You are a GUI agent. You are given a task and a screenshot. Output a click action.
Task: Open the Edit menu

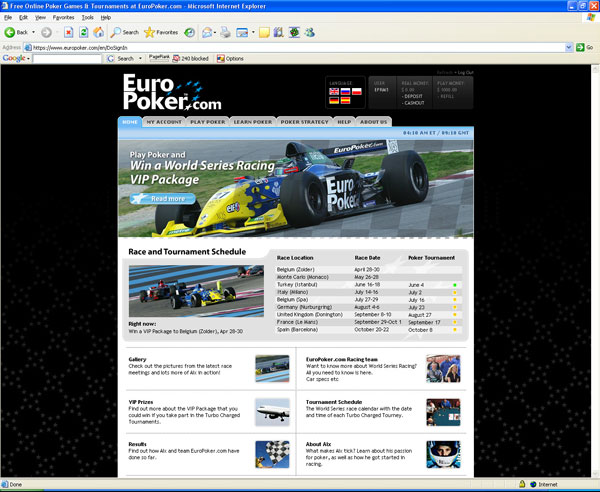23,18
